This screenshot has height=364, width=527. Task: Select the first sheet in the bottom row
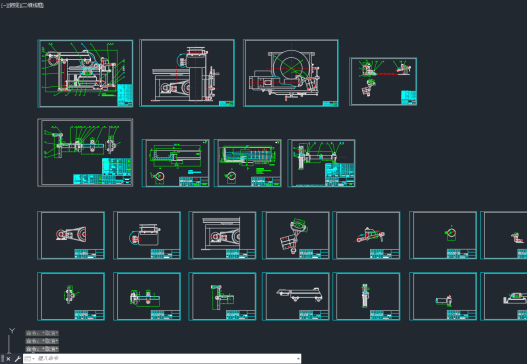pos(71,296)
